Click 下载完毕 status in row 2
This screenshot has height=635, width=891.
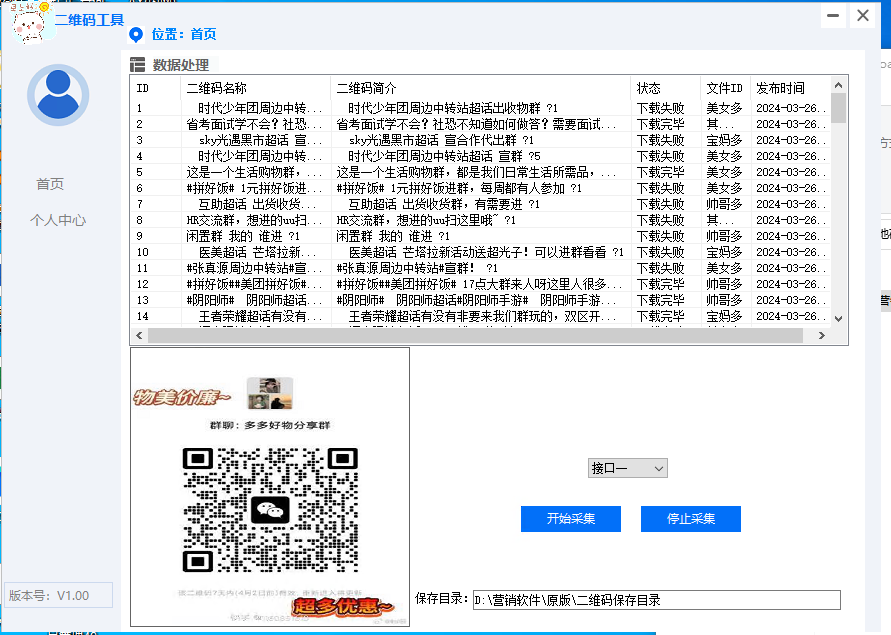(660, 124)
